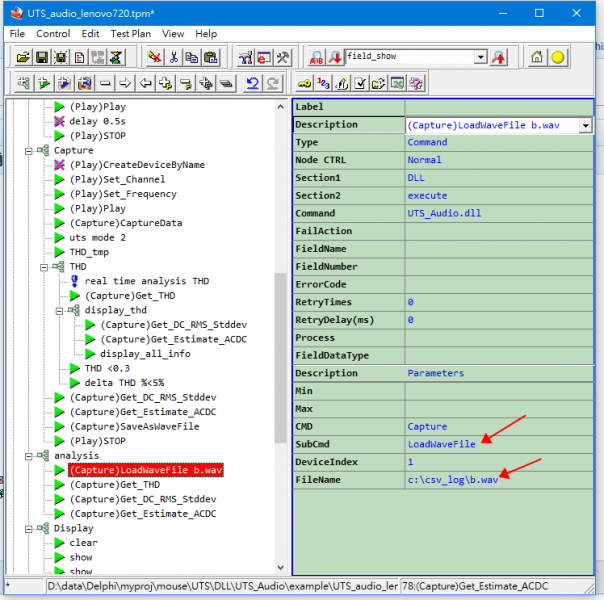Click the FileName value c:\csv_log\b.wav
This screenshot has width=604, height=600.
coord(452,480)
